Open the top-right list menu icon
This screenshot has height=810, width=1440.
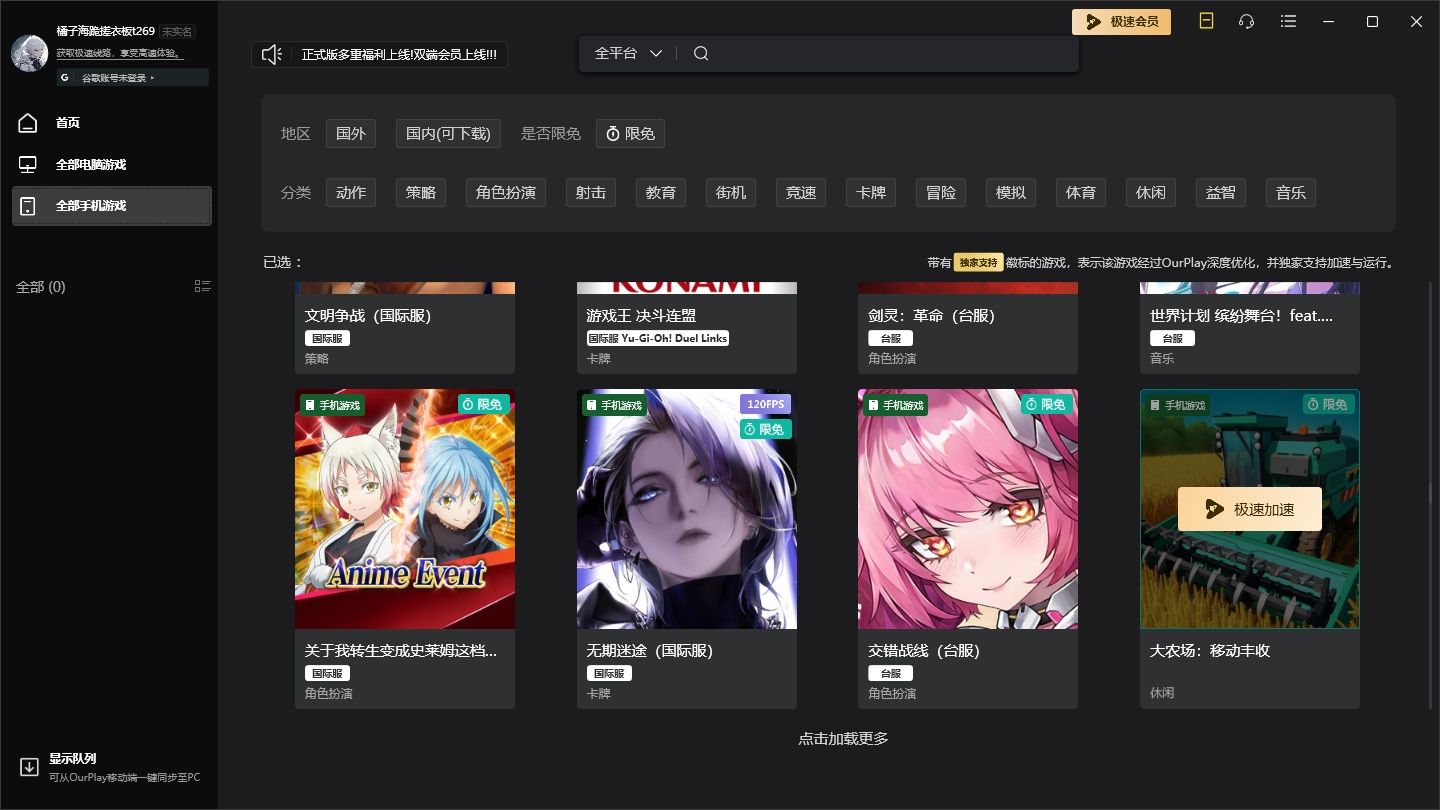pyautogui.click(x=1288, y=21)
